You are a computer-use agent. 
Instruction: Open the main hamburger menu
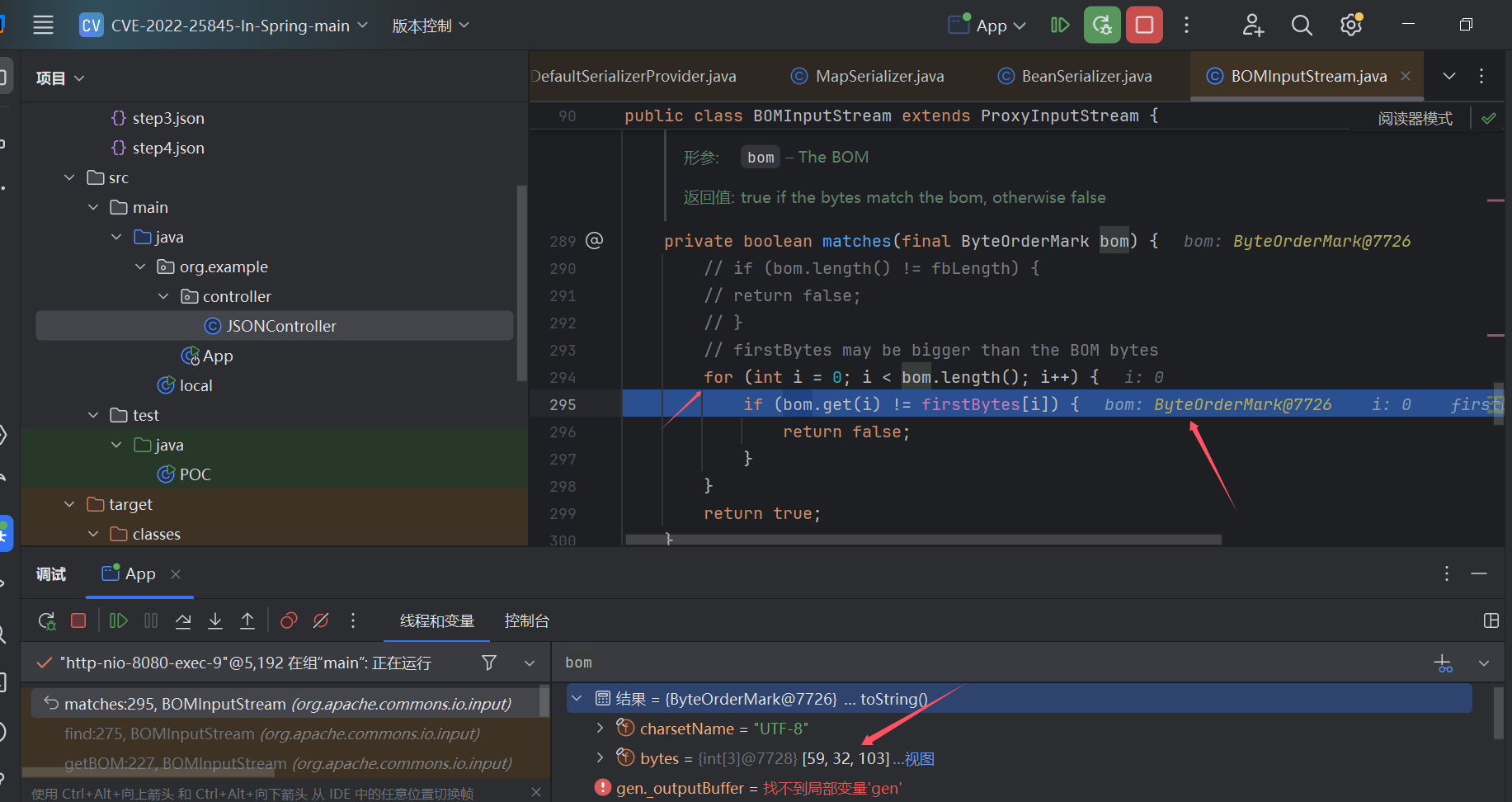[43, 25]
